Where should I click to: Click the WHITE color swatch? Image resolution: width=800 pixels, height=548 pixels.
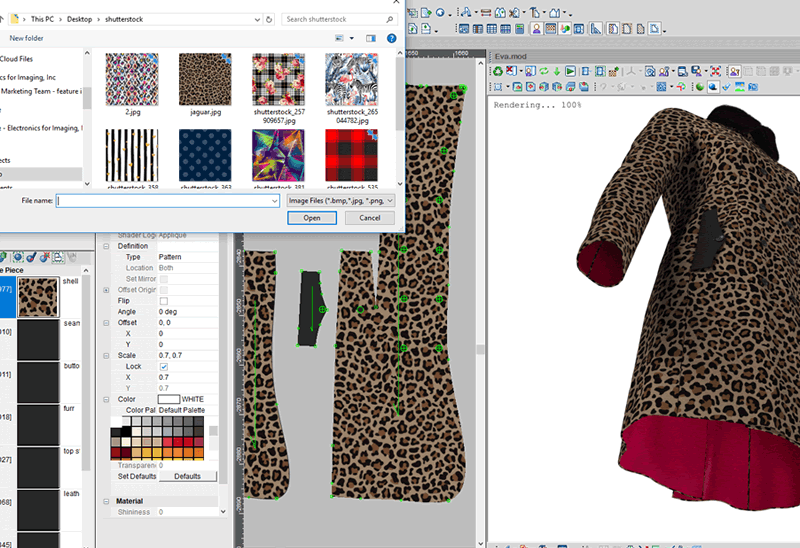pyautogui.click(x=168, y=399)
